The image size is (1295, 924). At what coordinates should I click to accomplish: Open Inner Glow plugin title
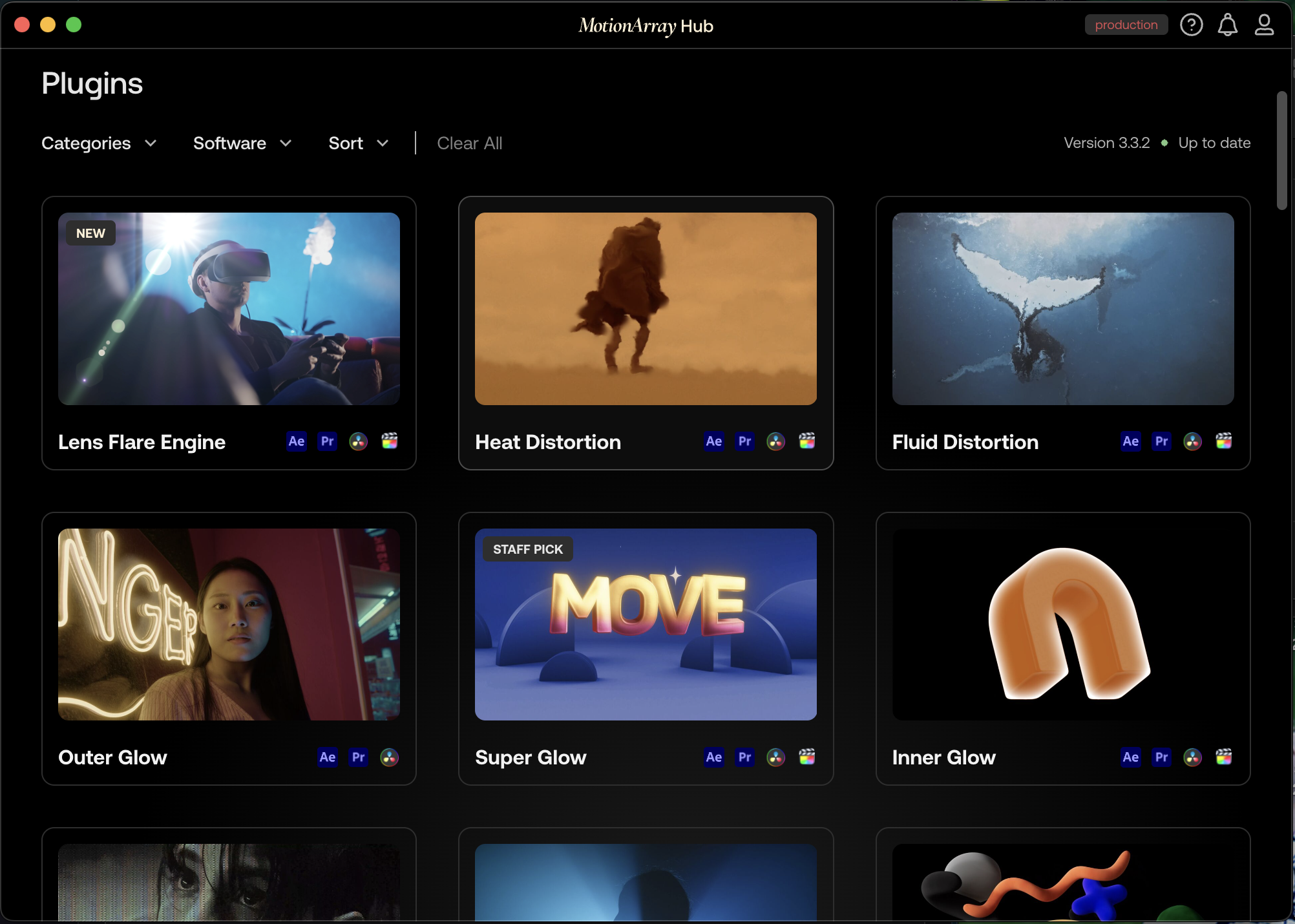point(944,757)
